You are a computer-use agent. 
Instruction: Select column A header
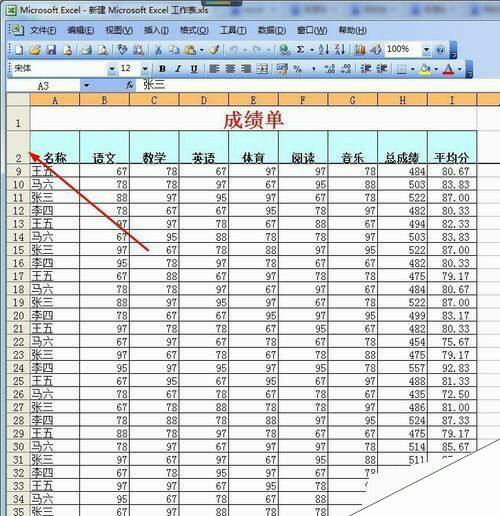click(x=55, y=100)
